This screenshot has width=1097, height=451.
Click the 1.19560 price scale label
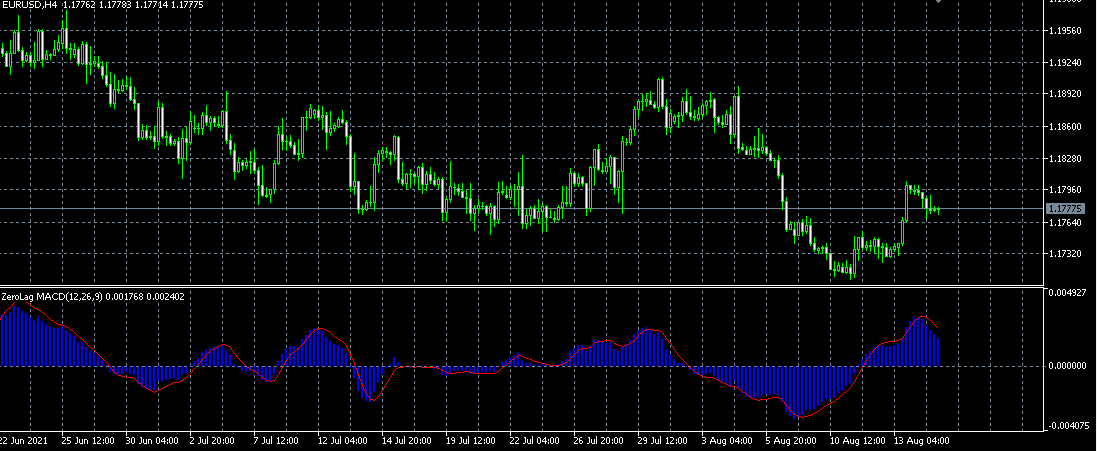click(x=1065, y=31)
